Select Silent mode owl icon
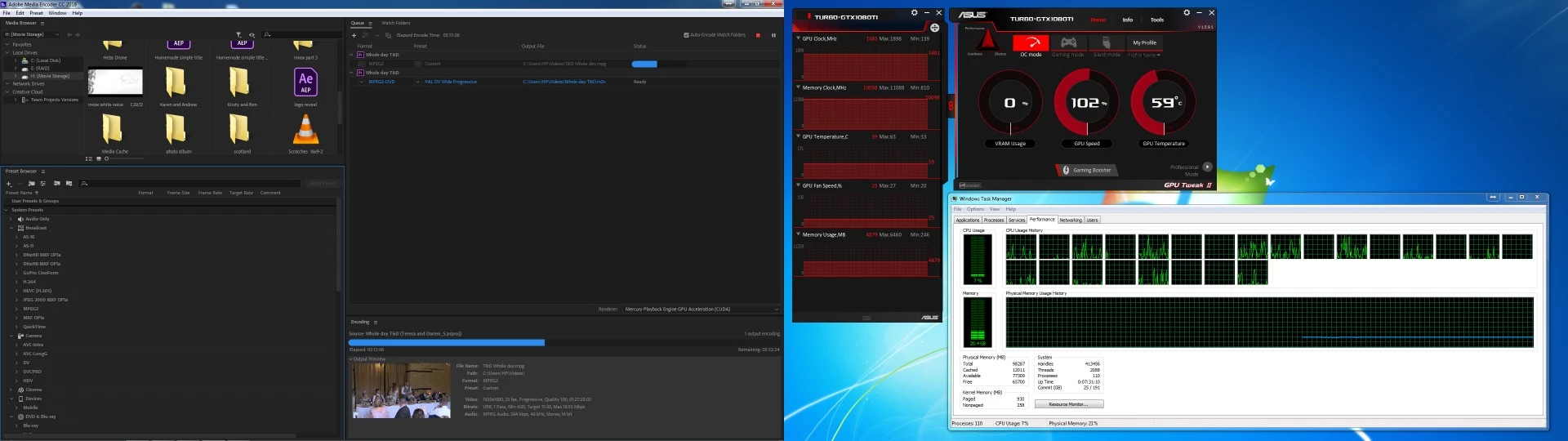This screenshot has width=1568, height=441. pos(1107,47)
